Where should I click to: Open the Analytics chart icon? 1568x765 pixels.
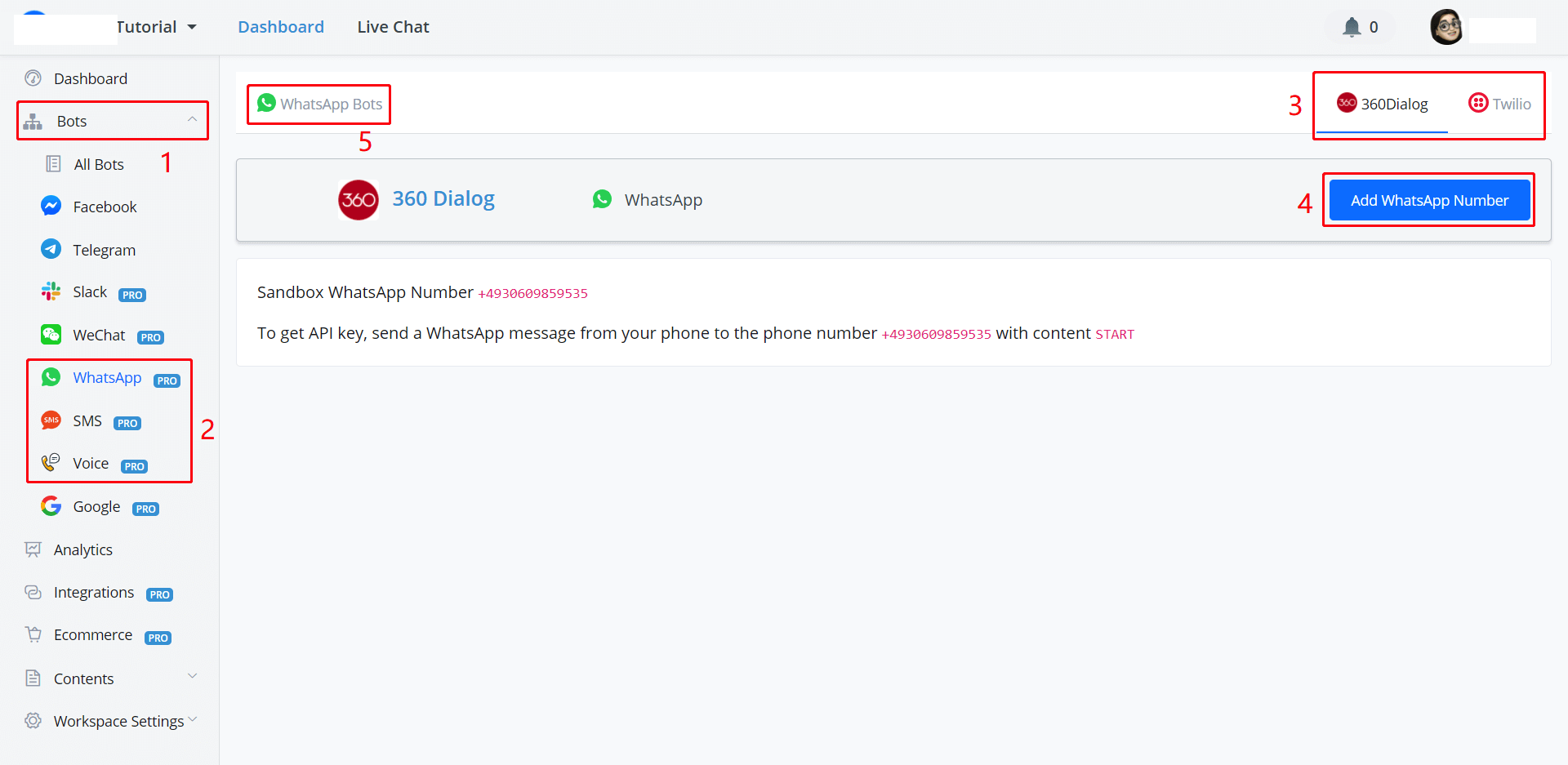tap(33, 549)
